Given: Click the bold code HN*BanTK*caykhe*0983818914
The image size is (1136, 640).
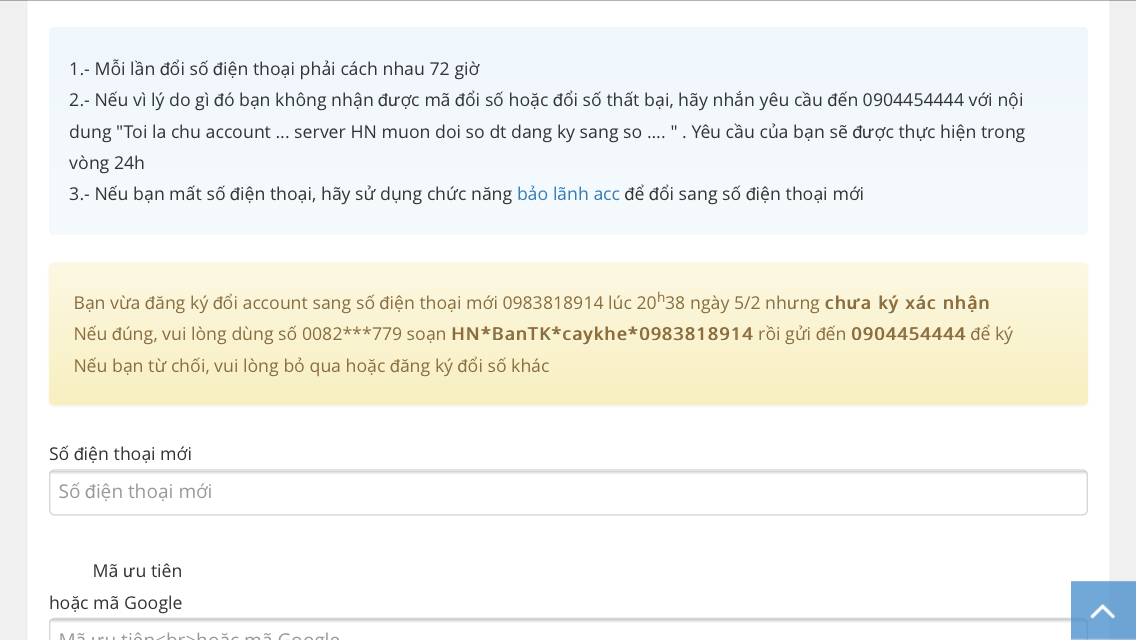Looking at the screenshot, I should pos(601,334).
